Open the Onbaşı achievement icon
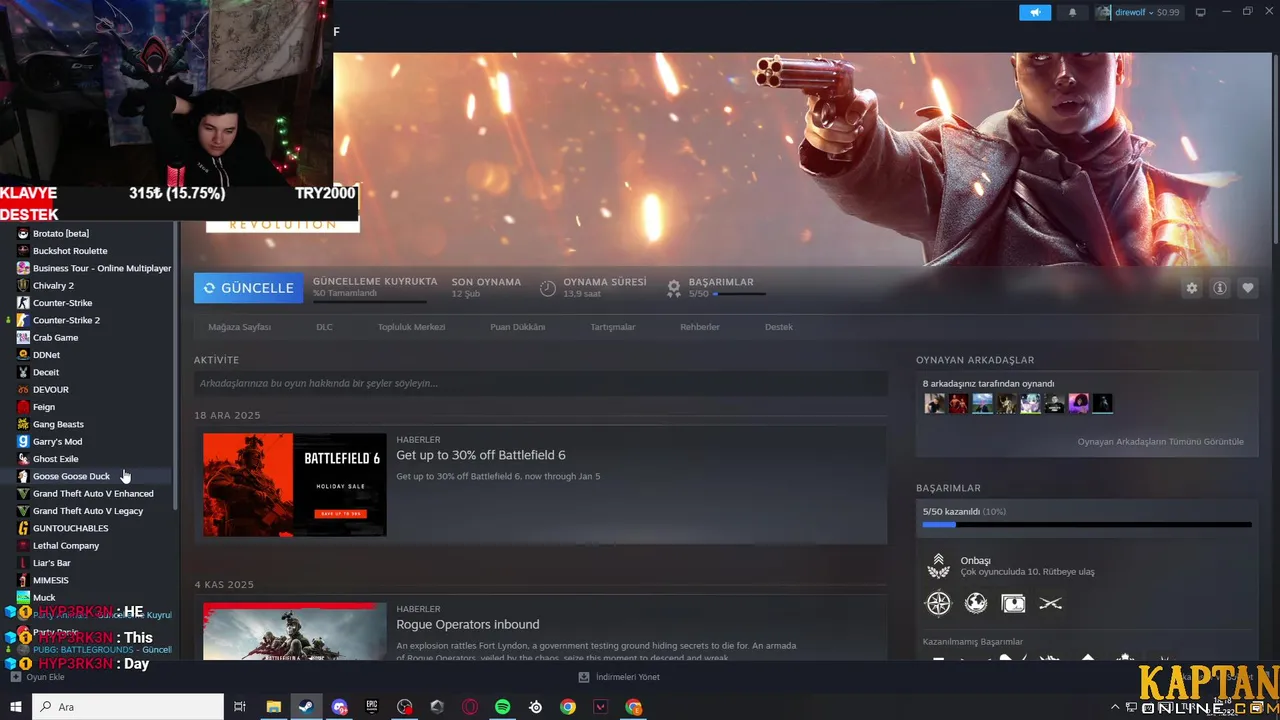The height and width of the screenshot is (720, 1280). pos(938,566)
